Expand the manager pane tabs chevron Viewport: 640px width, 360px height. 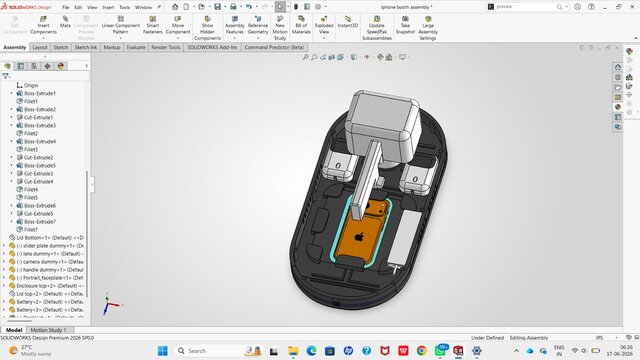[86, 66]
